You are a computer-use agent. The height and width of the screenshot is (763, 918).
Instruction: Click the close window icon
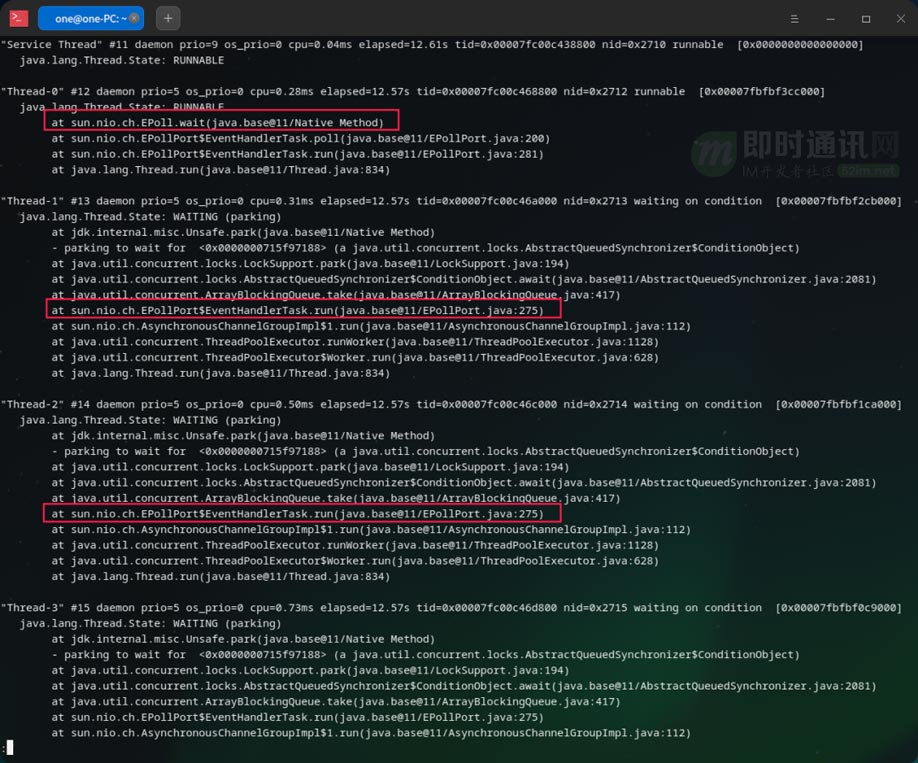point(901,18)
